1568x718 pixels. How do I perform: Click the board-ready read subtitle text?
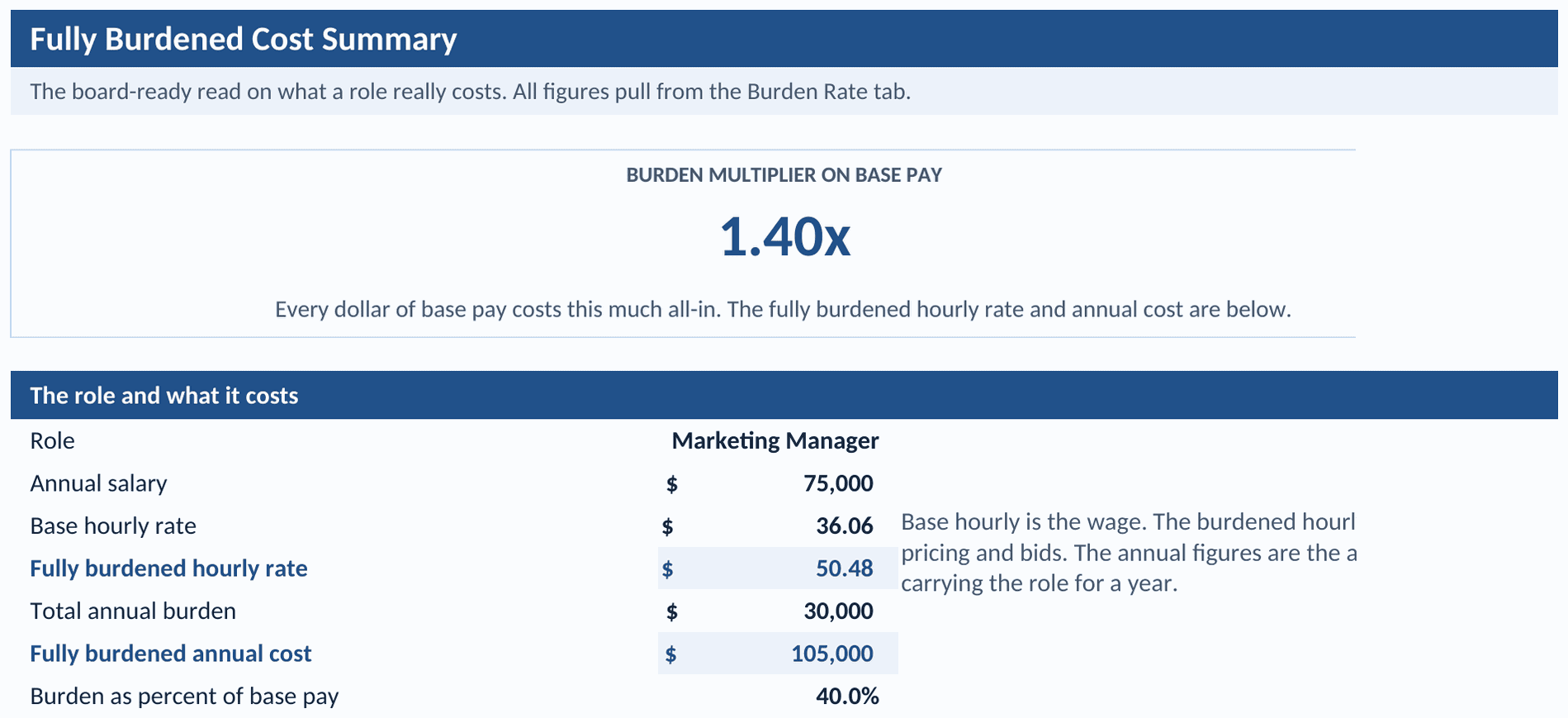click(x=470, y=91)
